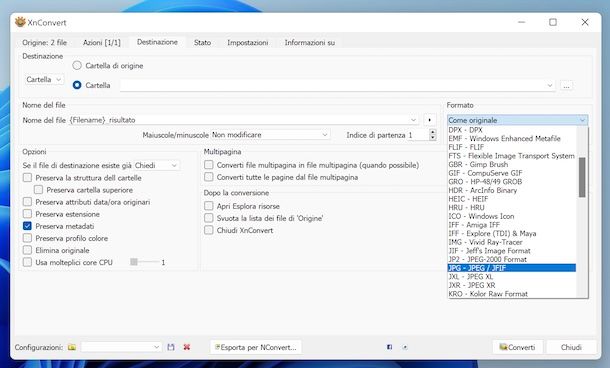Click the small icon right of Facebook

(405, 347)
